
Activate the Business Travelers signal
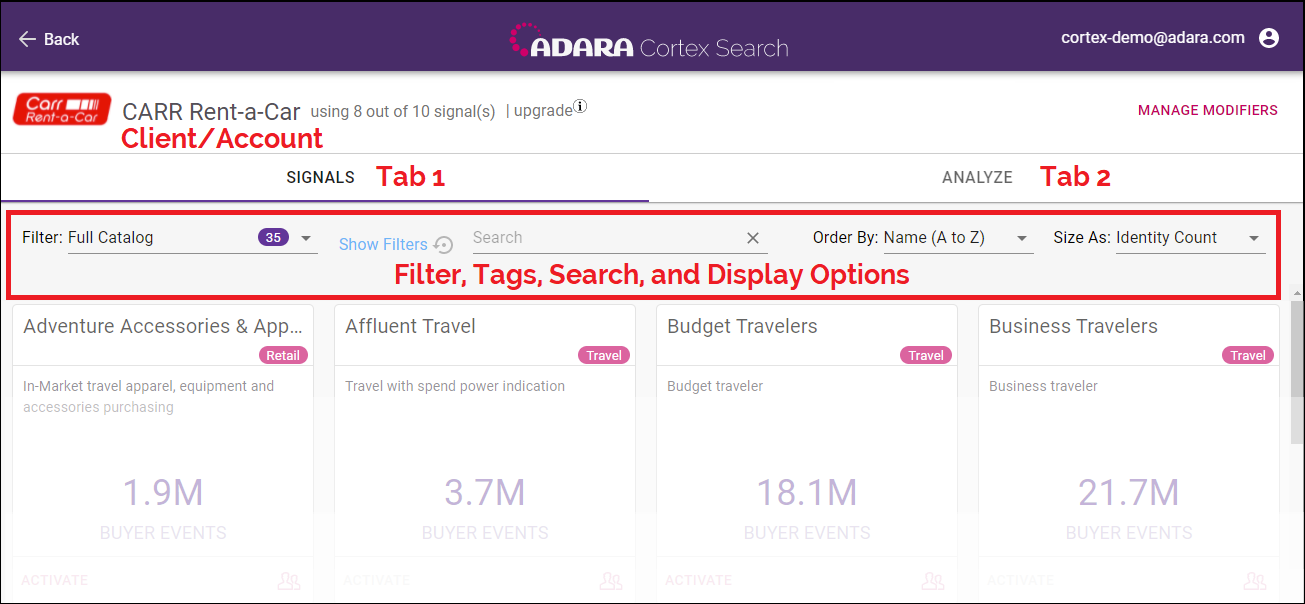click(1021, 580)
